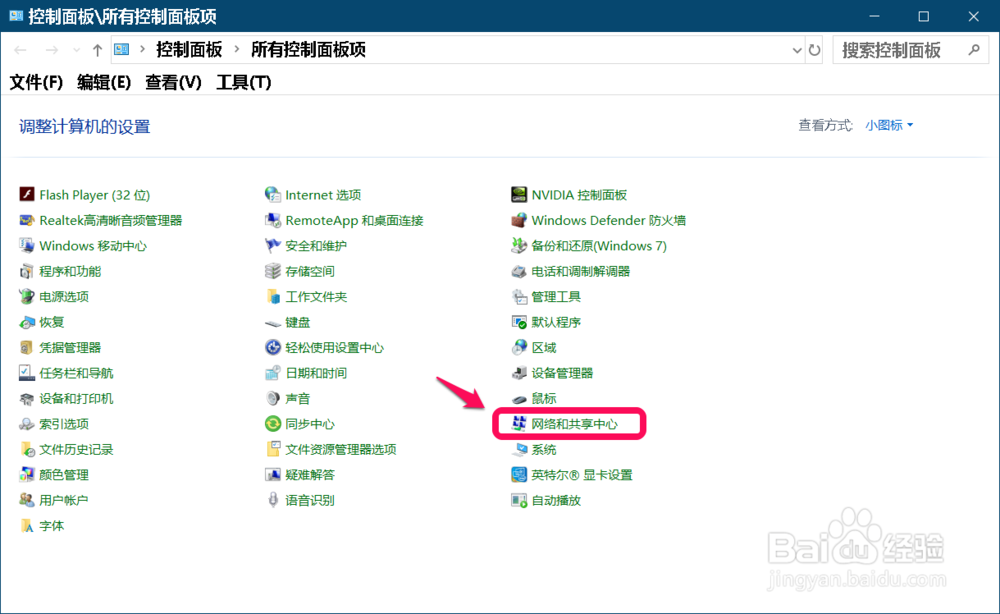This screenshot has height=614, width=1000.
Task: Open the 区域 link
Action: [544, 347]
